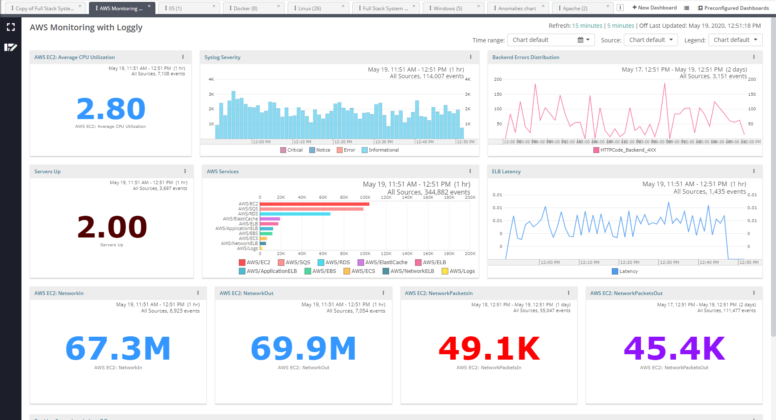This screenshot has height=420, width=776.
Task: Toggle AWS/EC2 series in AWS Services legend
Action: tap(258, 263)
